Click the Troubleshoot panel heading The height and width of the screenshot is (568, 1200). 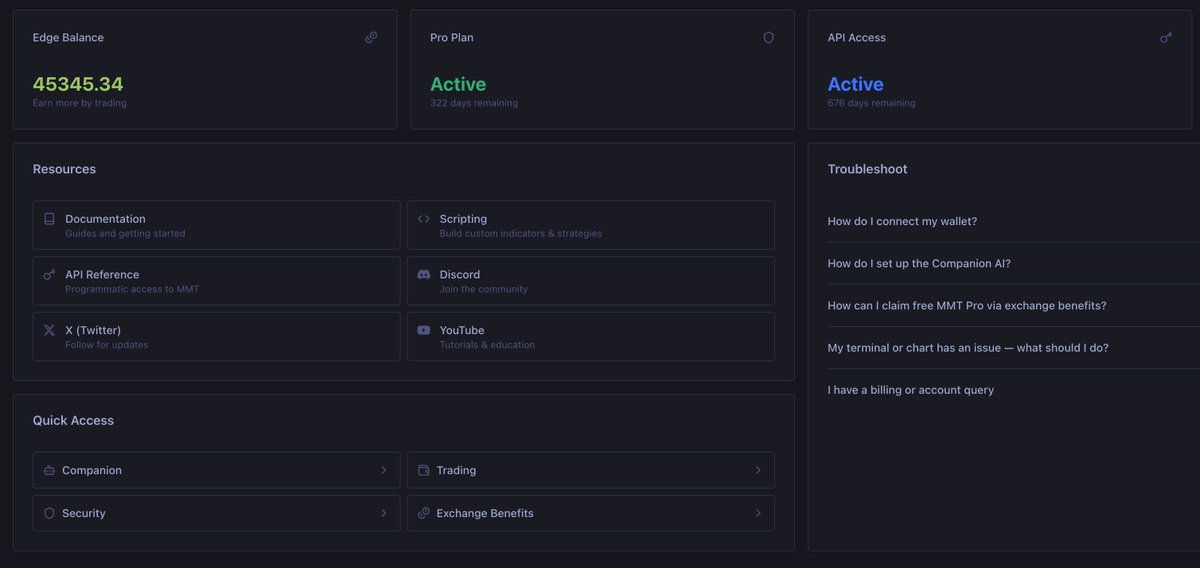tap(868, 169)
